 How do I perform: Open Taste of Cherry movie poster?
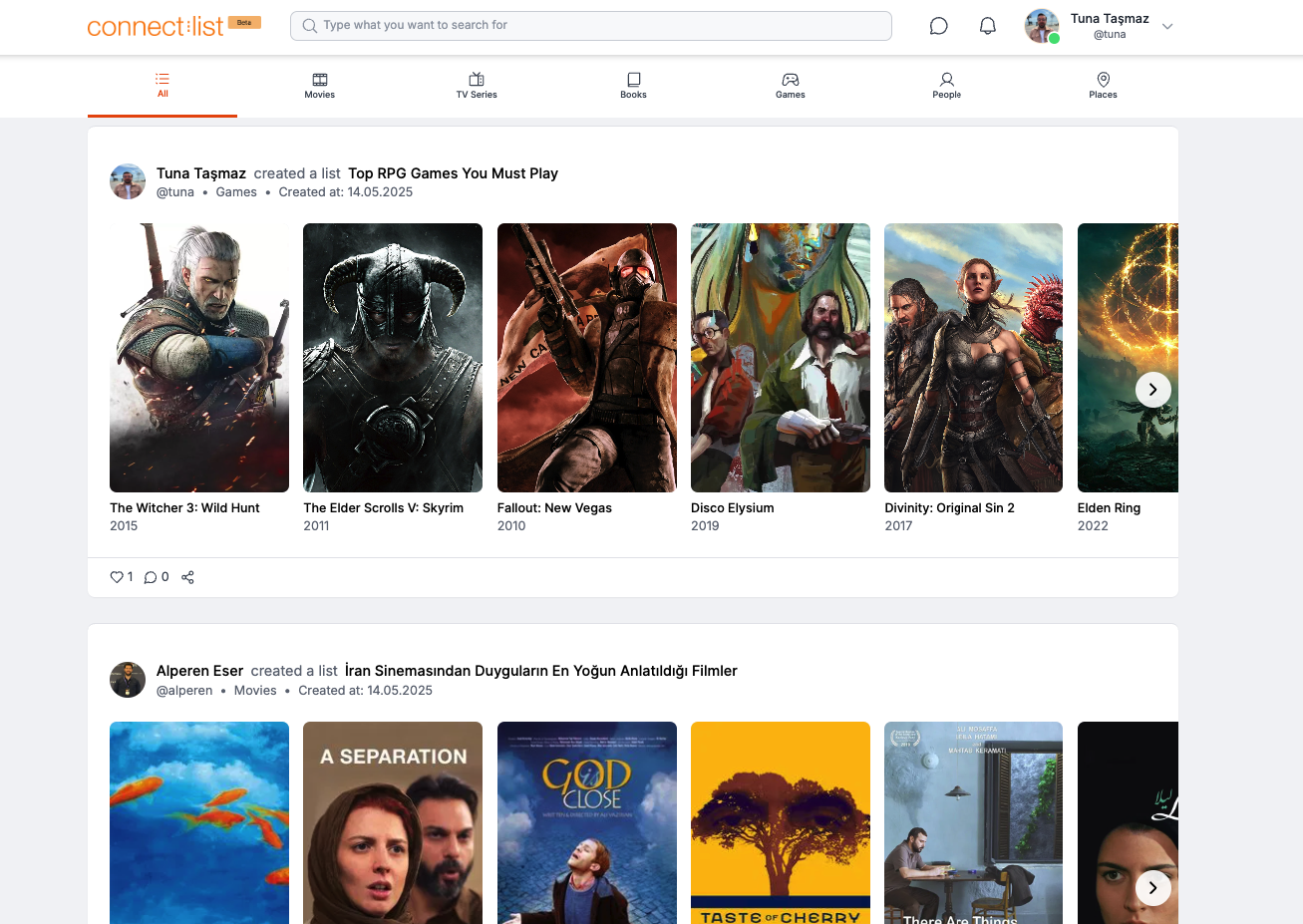781,822
